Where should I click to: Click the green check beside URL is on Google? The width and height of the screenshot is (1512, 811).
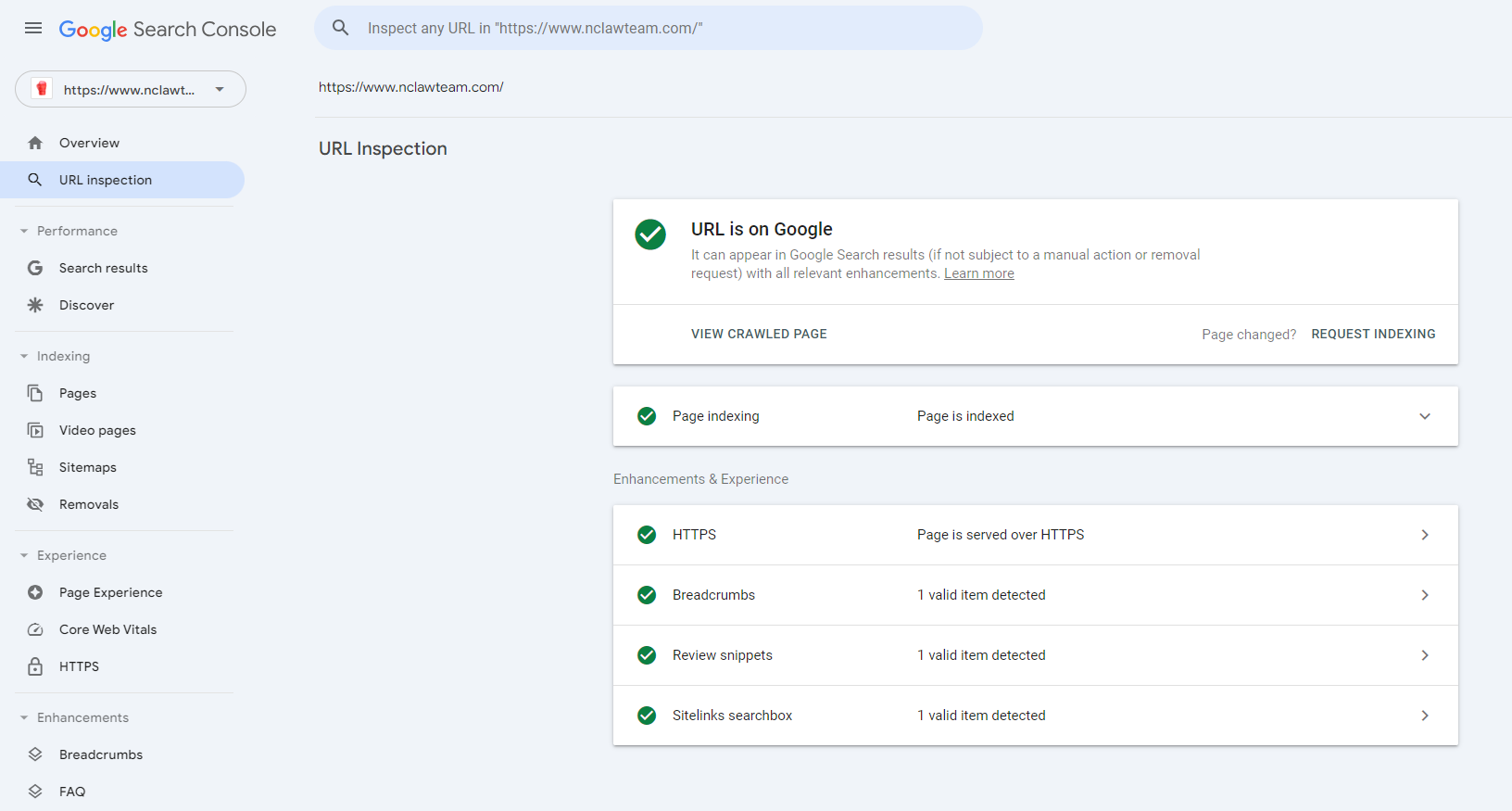[x=650, y=234]
